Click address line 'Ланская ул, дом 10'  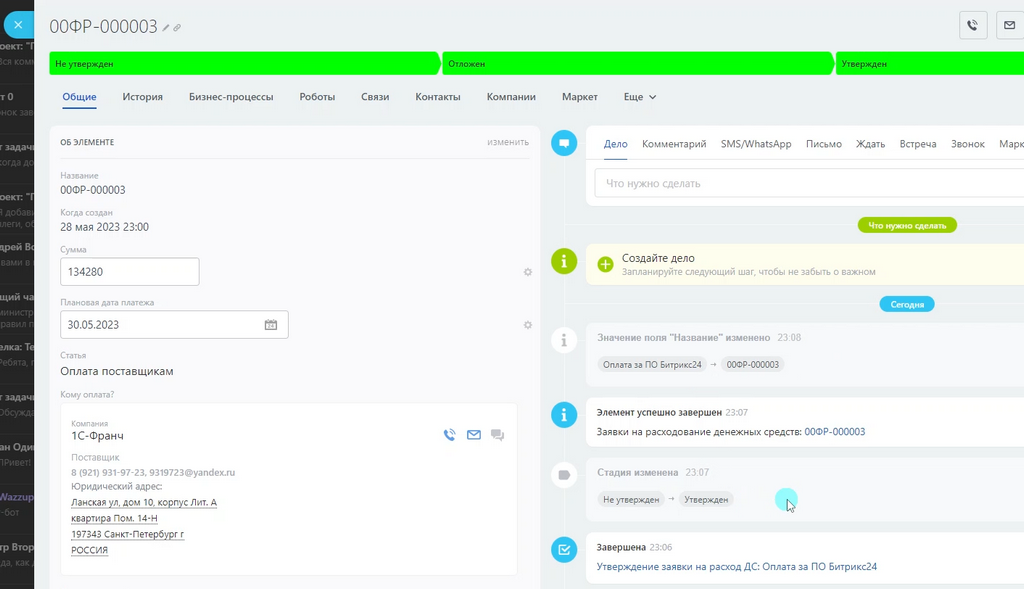144,502
